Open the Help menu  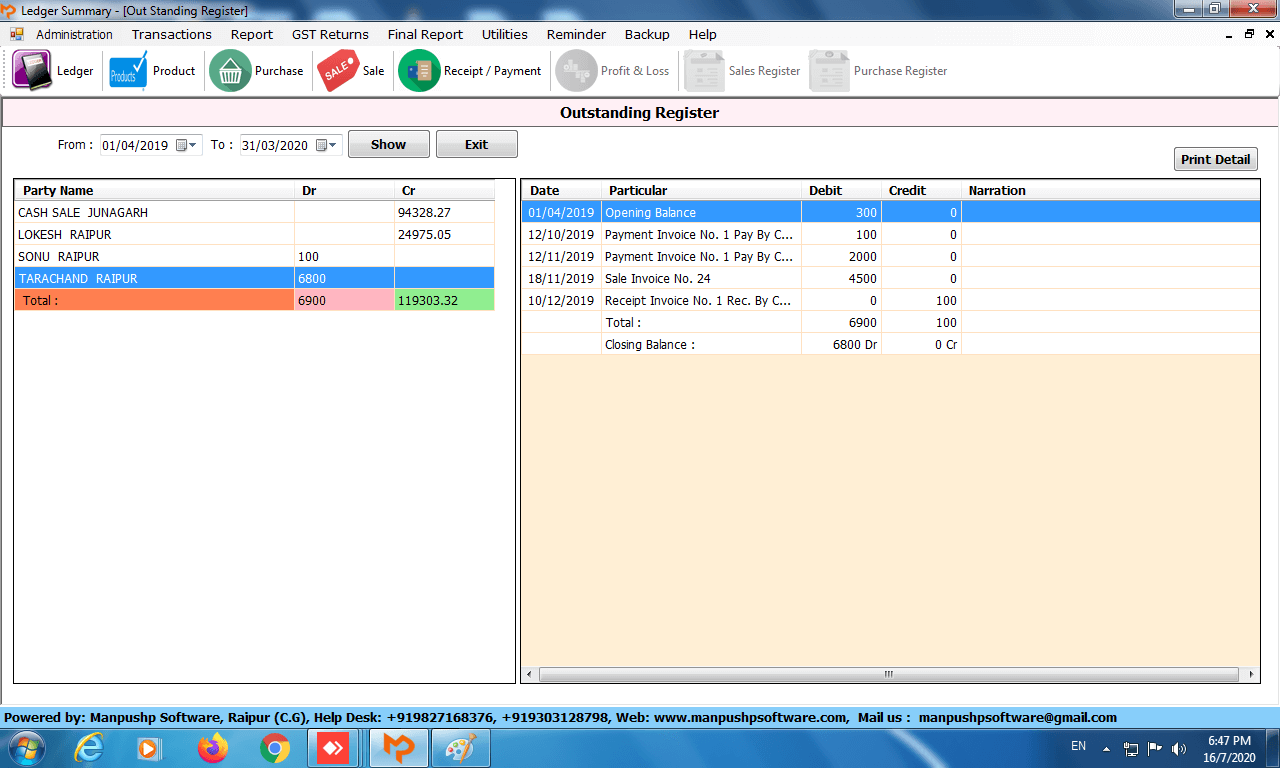[x=703, y=34]
